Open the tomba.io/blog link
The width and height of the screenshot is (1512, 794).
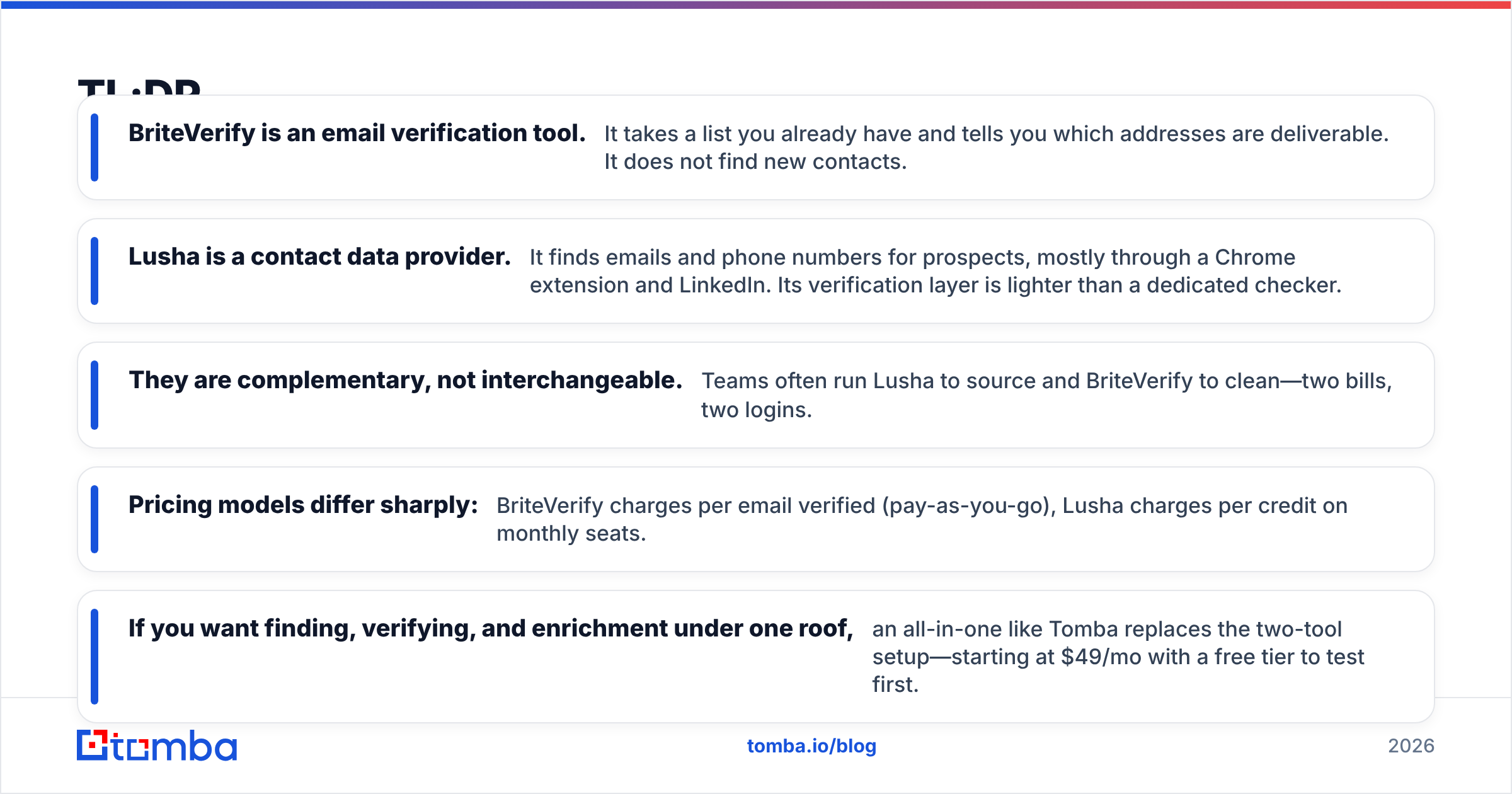pos(811,746)
